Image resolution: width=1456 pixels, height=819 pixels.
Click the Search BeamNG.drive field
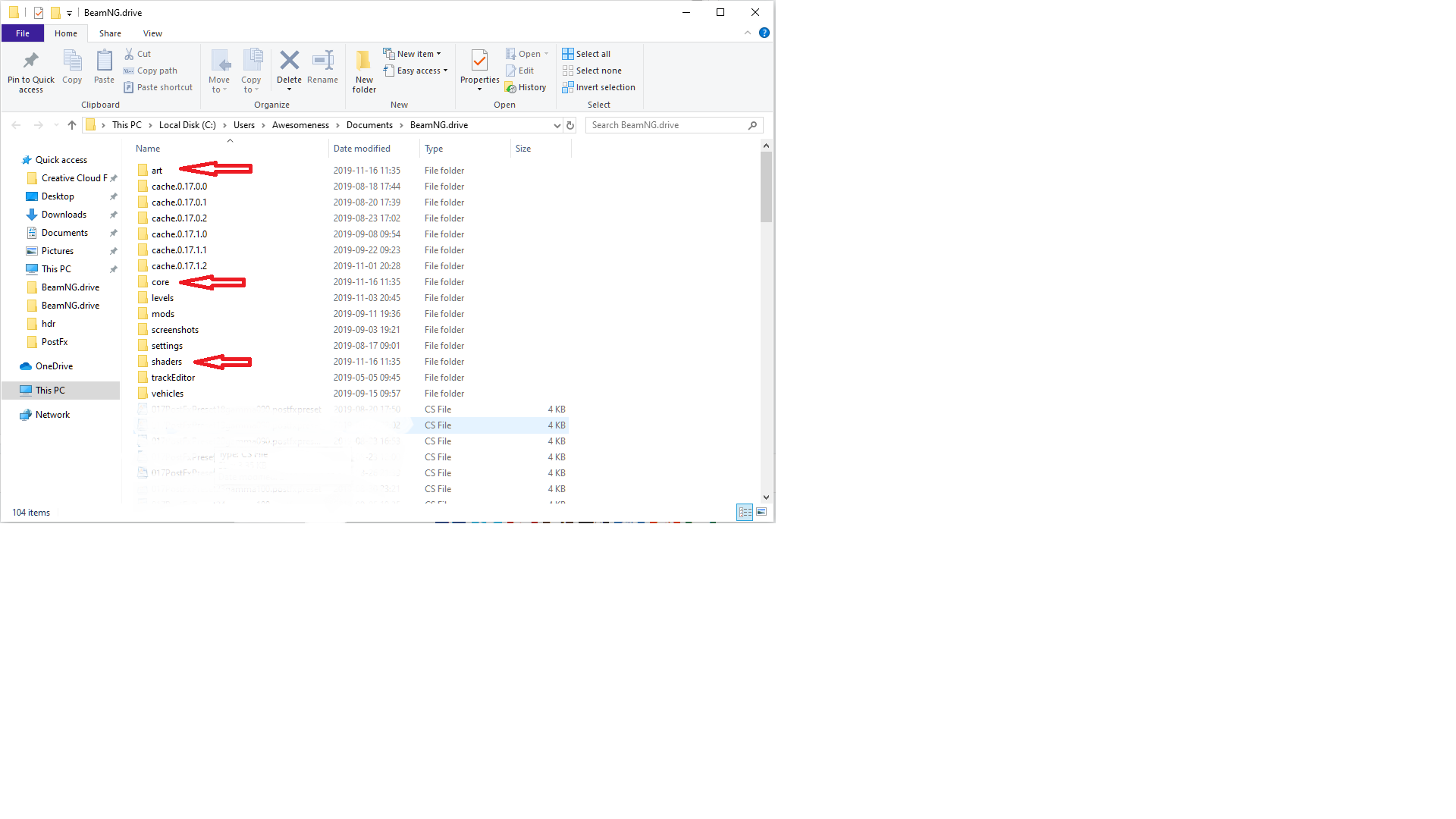[673, 125]
